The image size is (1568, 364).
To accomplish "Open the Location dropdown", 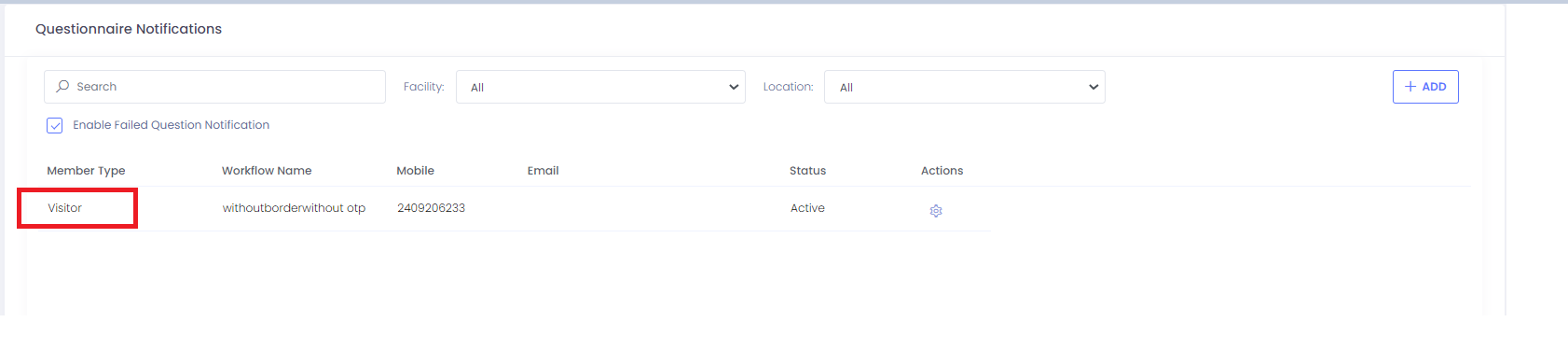I will [x=965, y=87].
